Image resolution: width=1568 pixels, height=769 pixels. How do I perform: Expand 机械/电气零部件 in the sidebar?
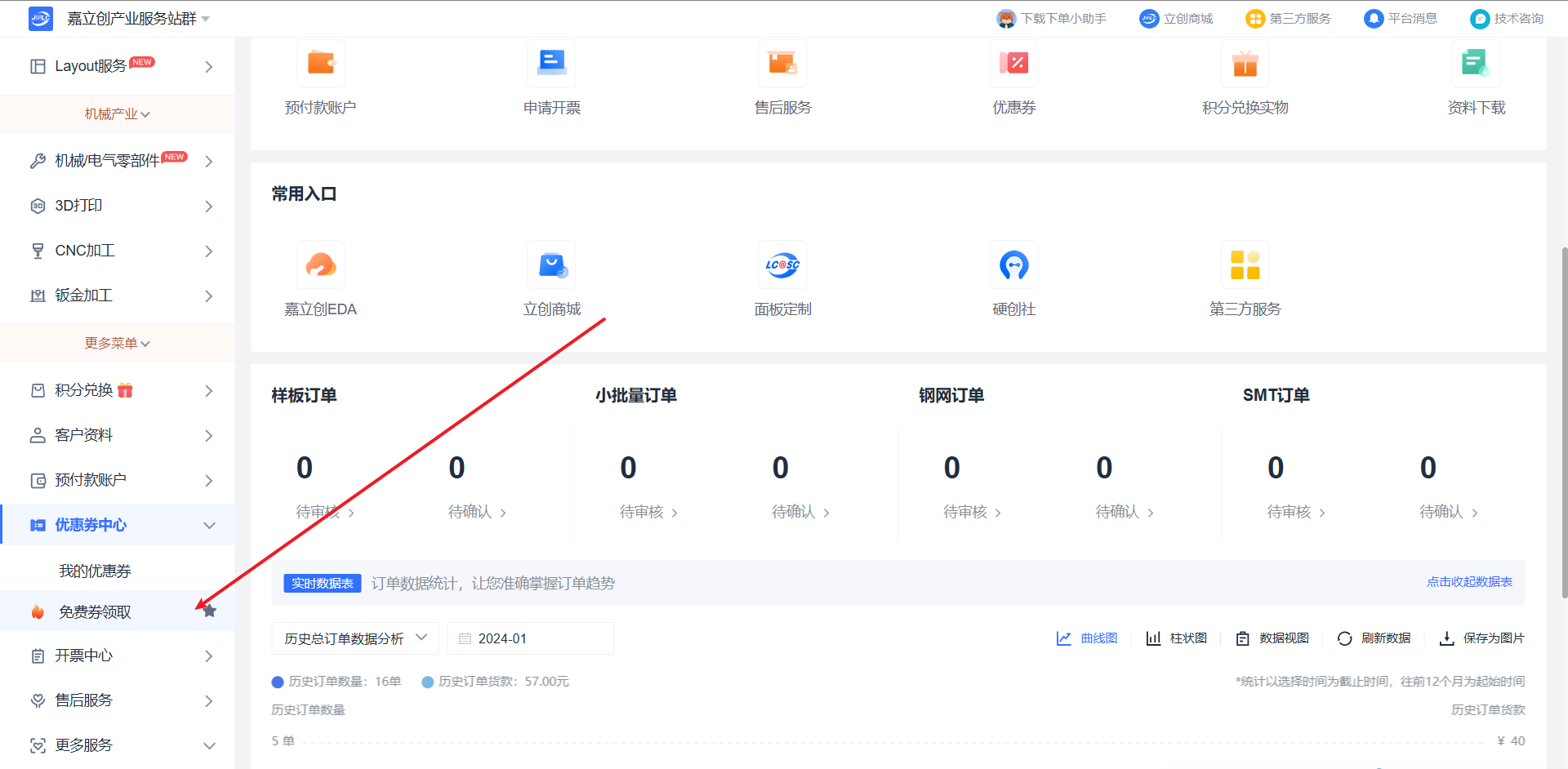pos(118,161)
